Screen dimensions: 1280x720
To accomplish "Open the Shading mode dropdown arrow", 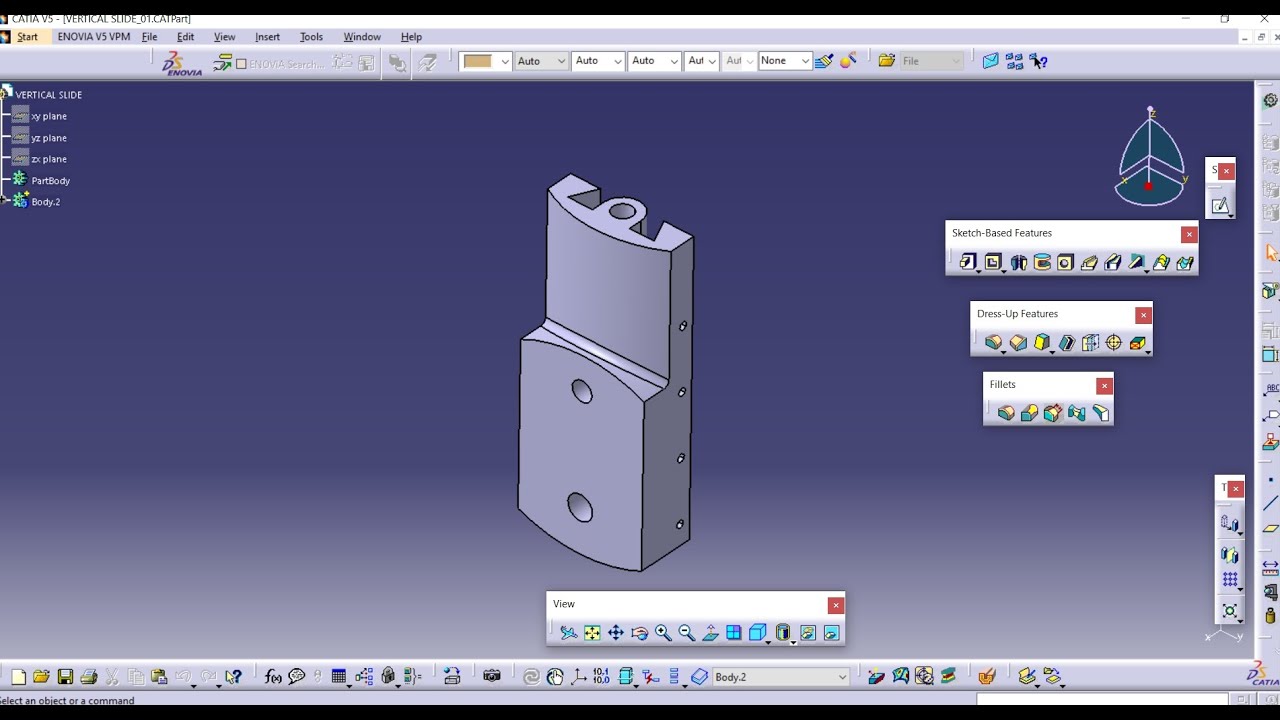I will [x=793, y=641].
